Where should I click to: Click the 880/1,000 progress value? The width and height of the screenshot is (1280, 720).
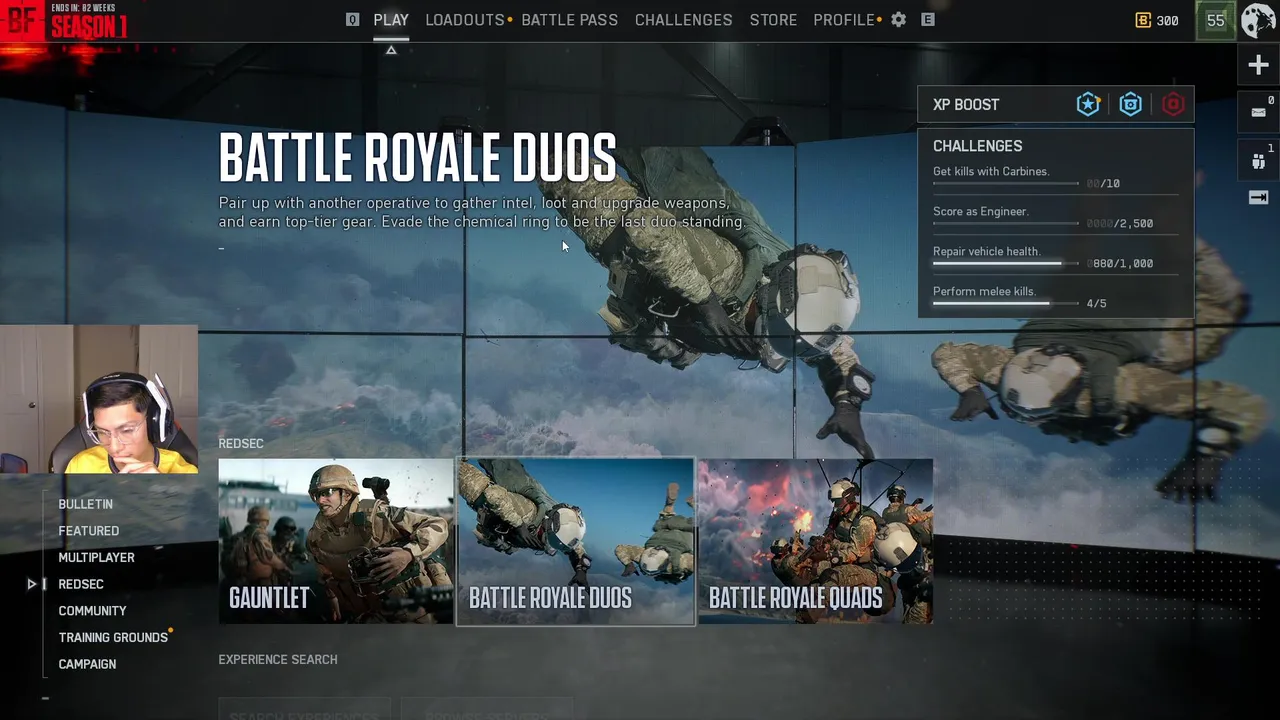(1120, 264)
